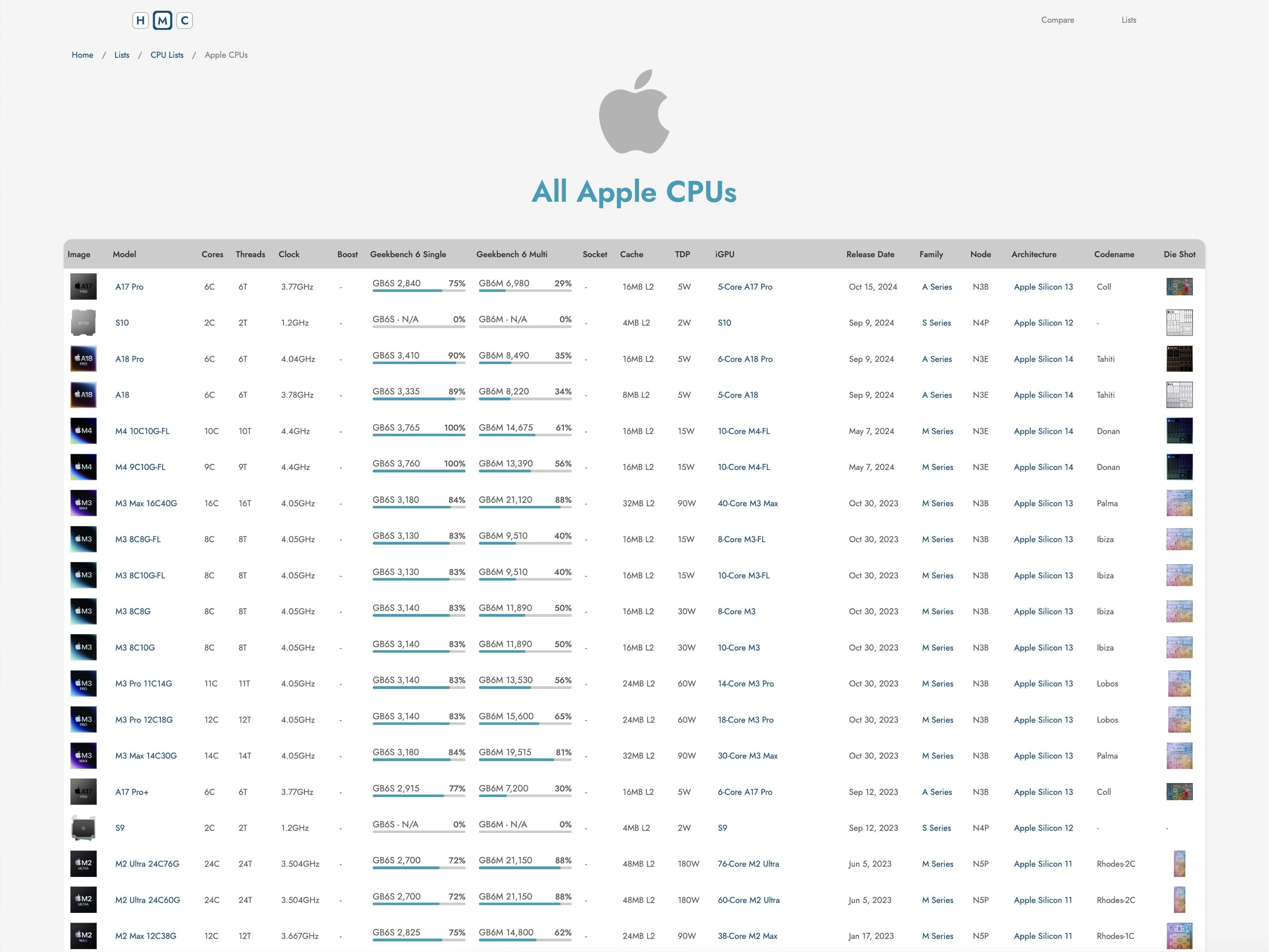Go to CPU Lists breadcrumb
Image resolution: width=1269 pixels, height=952 pixels.
click(x=167, y=55)
